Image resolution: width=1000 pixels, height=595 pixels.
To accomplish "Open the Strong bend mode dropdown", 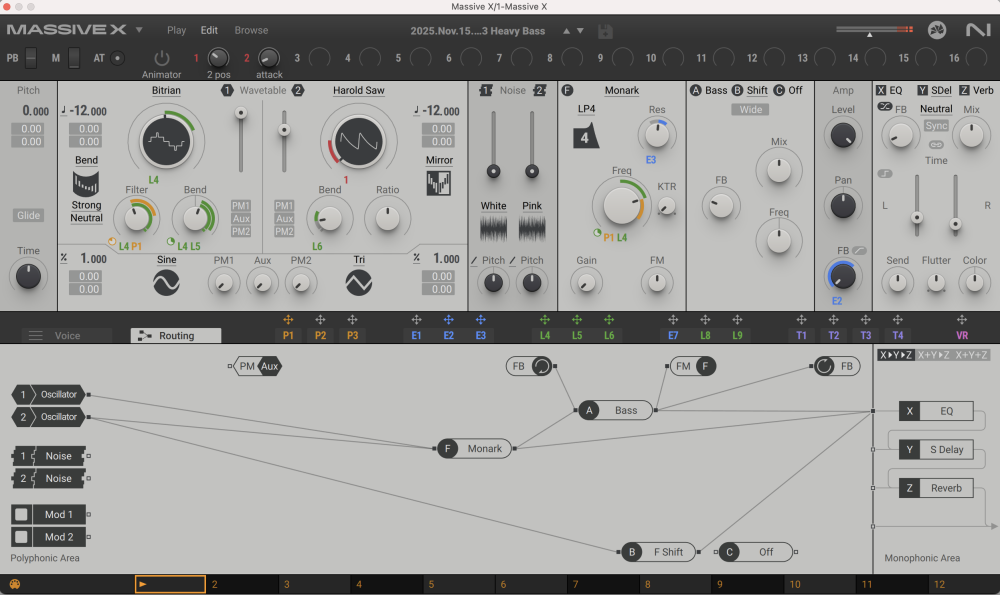I will tap(86, 205).
